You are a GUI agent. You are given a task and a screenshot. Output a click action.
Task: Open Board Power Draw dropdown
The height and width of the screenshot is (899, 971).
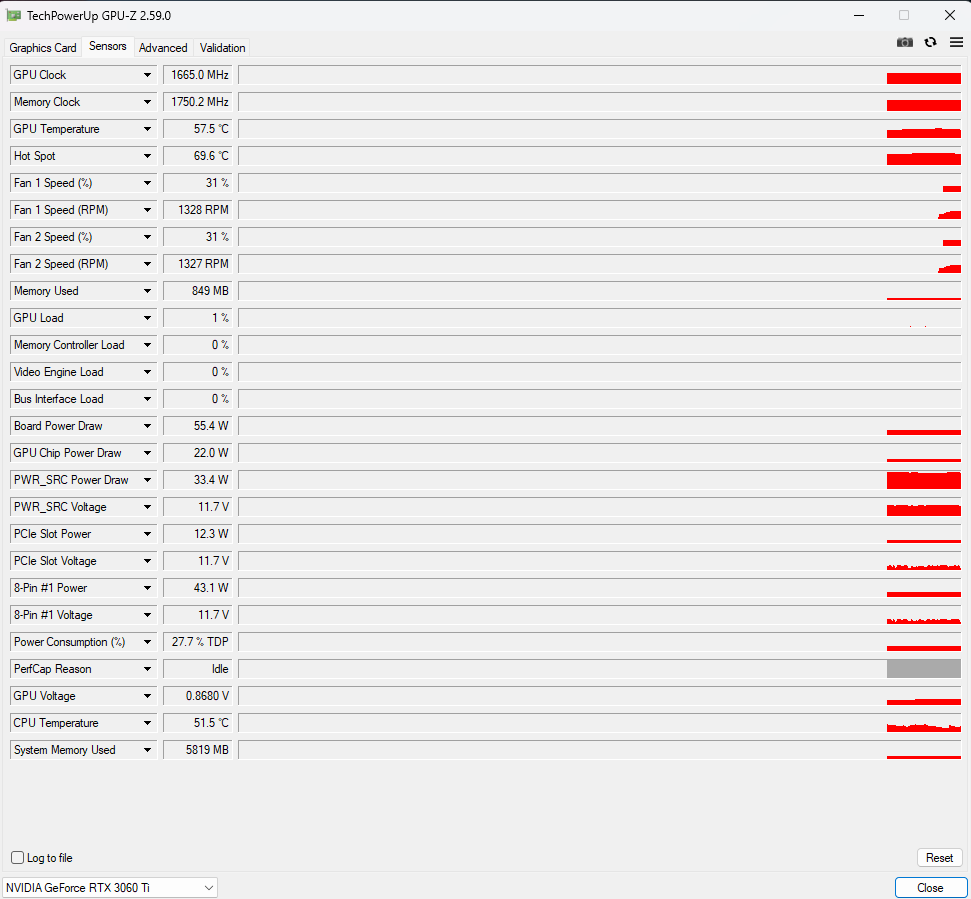[147, 426]
